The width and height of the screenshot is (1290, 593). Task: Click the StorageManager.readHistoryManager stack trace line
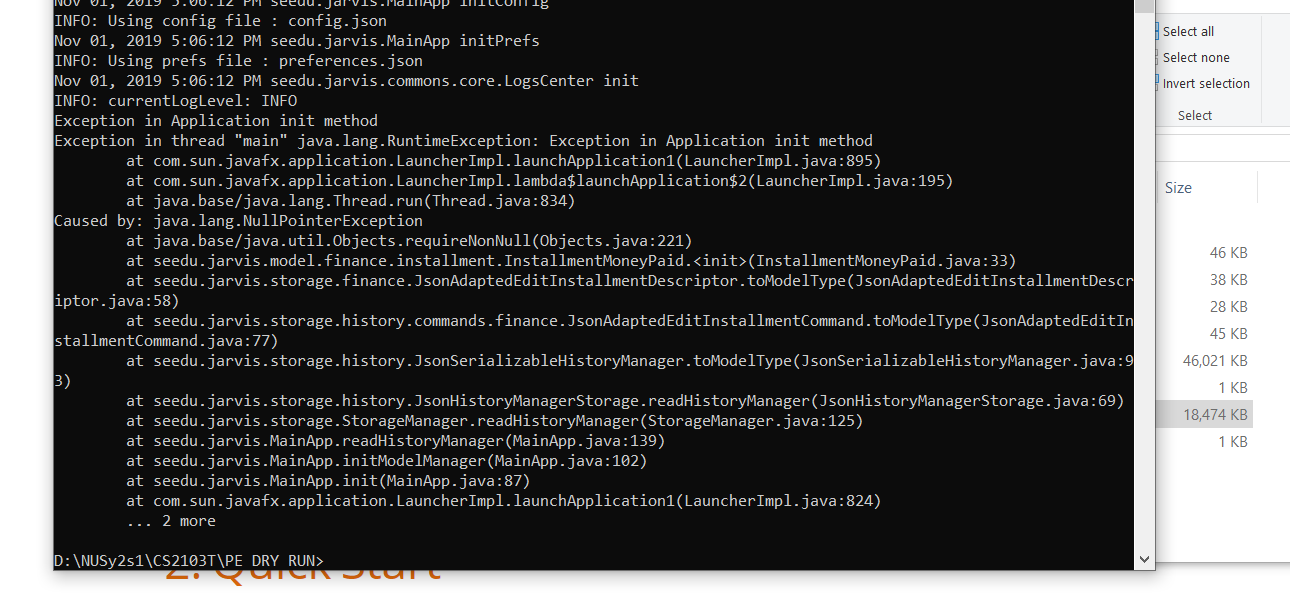pos(495,421)
